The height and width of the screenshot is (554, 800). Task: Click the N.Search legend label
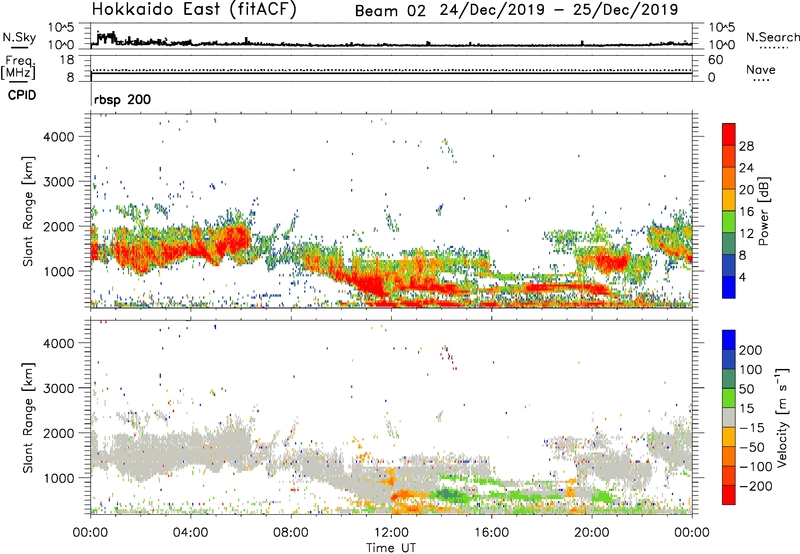coord(772,37)
